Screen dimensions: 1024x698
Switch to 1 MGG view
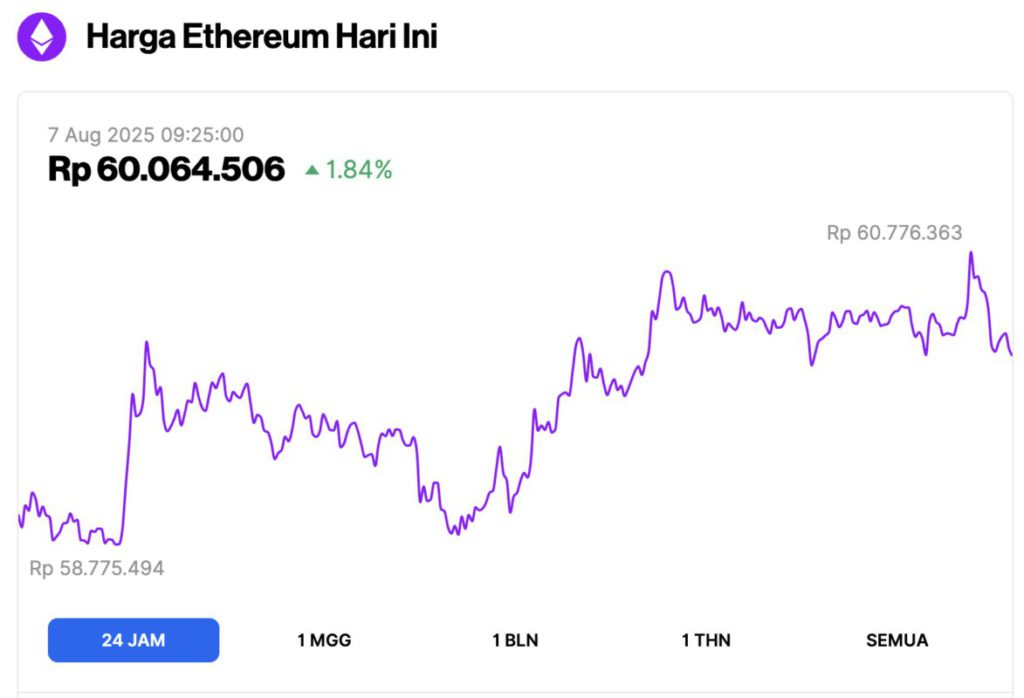pos(323,640)
